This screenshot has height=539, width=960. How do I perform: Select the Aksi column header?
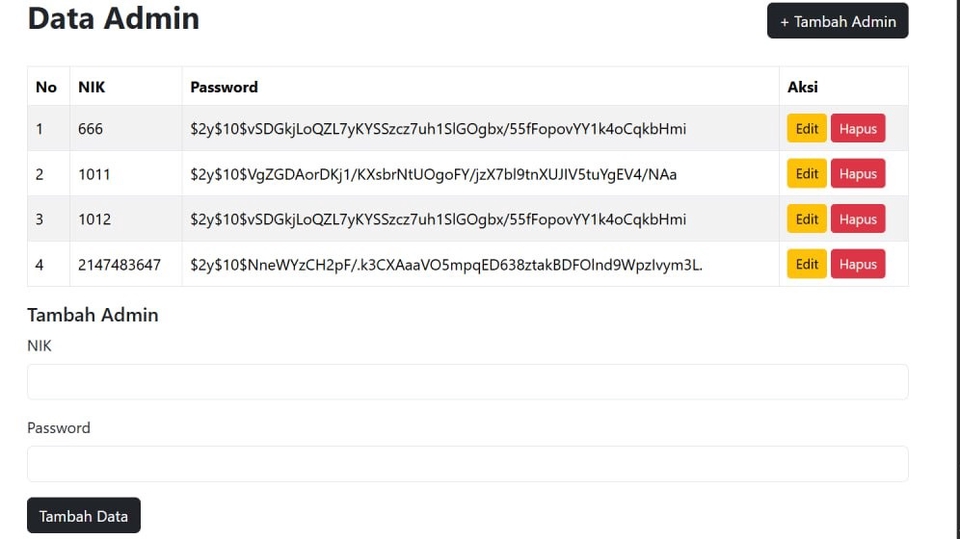point(803,87)
